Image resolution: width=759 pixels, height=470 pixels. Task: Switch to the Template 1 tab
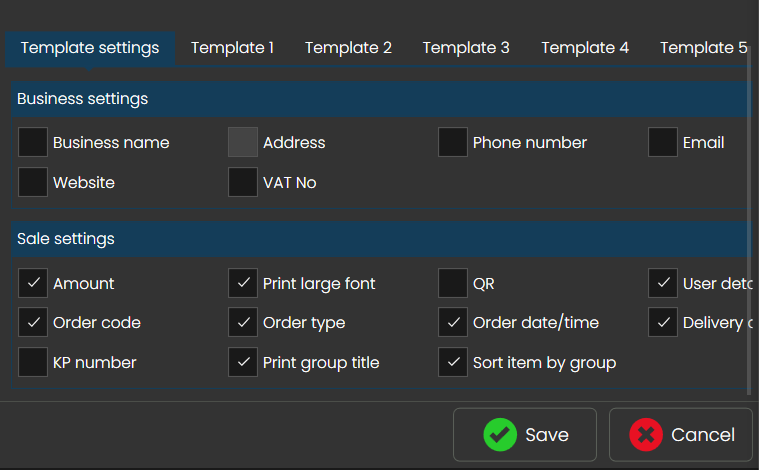click(x=232, y=48)
